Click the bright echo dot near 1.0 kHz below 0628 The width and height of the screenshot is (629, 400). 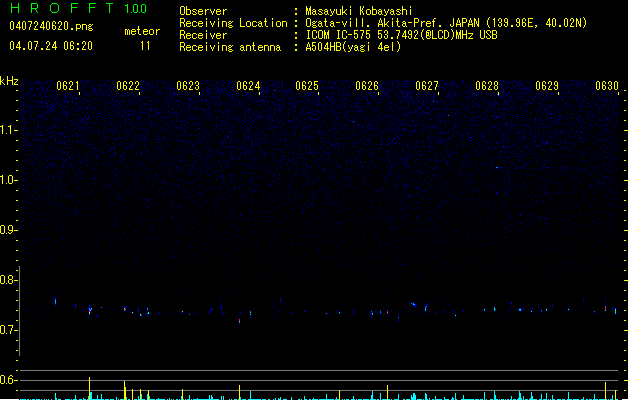pyautogui.click(x=497, y=167)
